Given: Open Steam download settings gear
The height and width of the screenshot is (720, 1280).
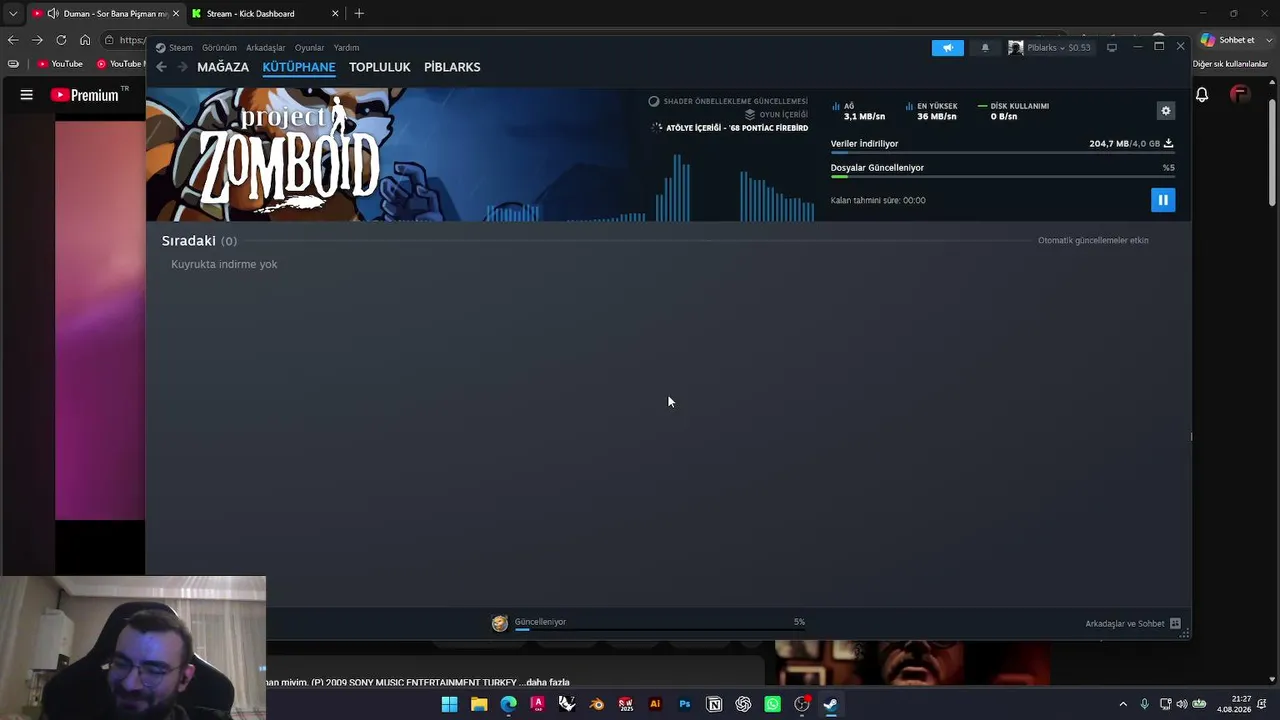Looking at the screenshot, I should [x=1165, y=111].
